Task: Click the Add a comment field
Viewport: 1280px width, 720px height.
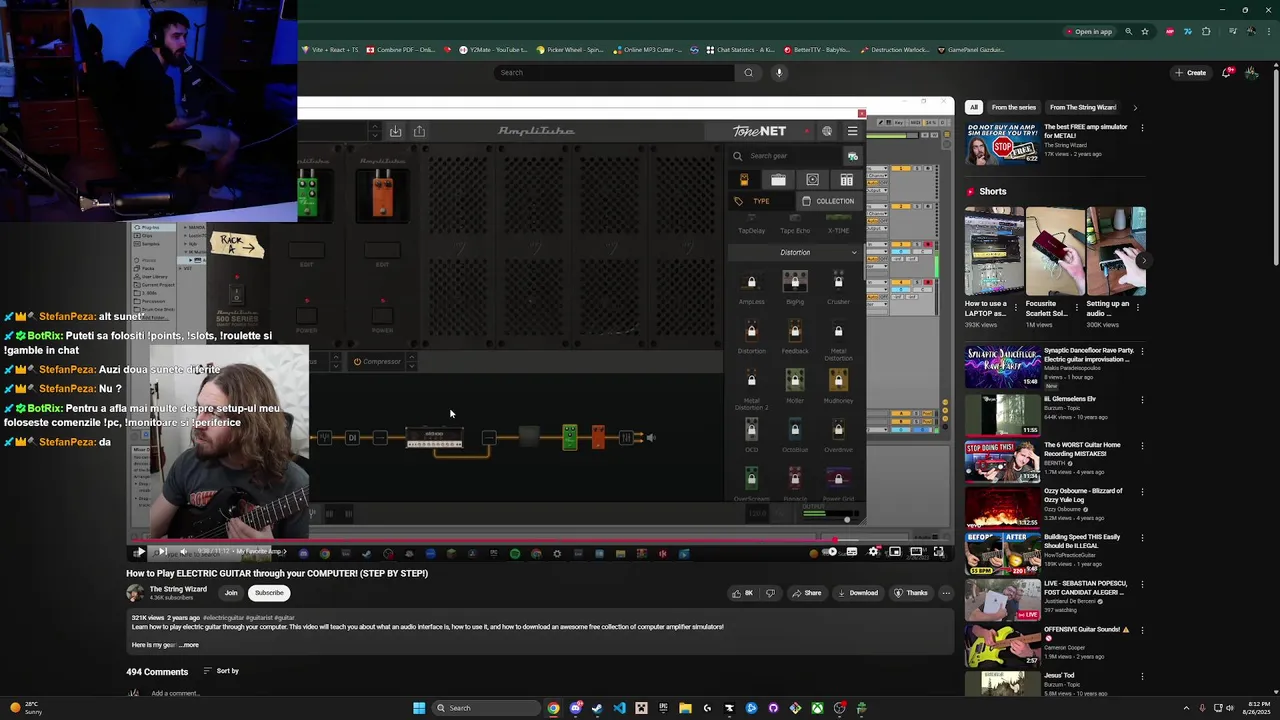Action: (x=175, y=693)
